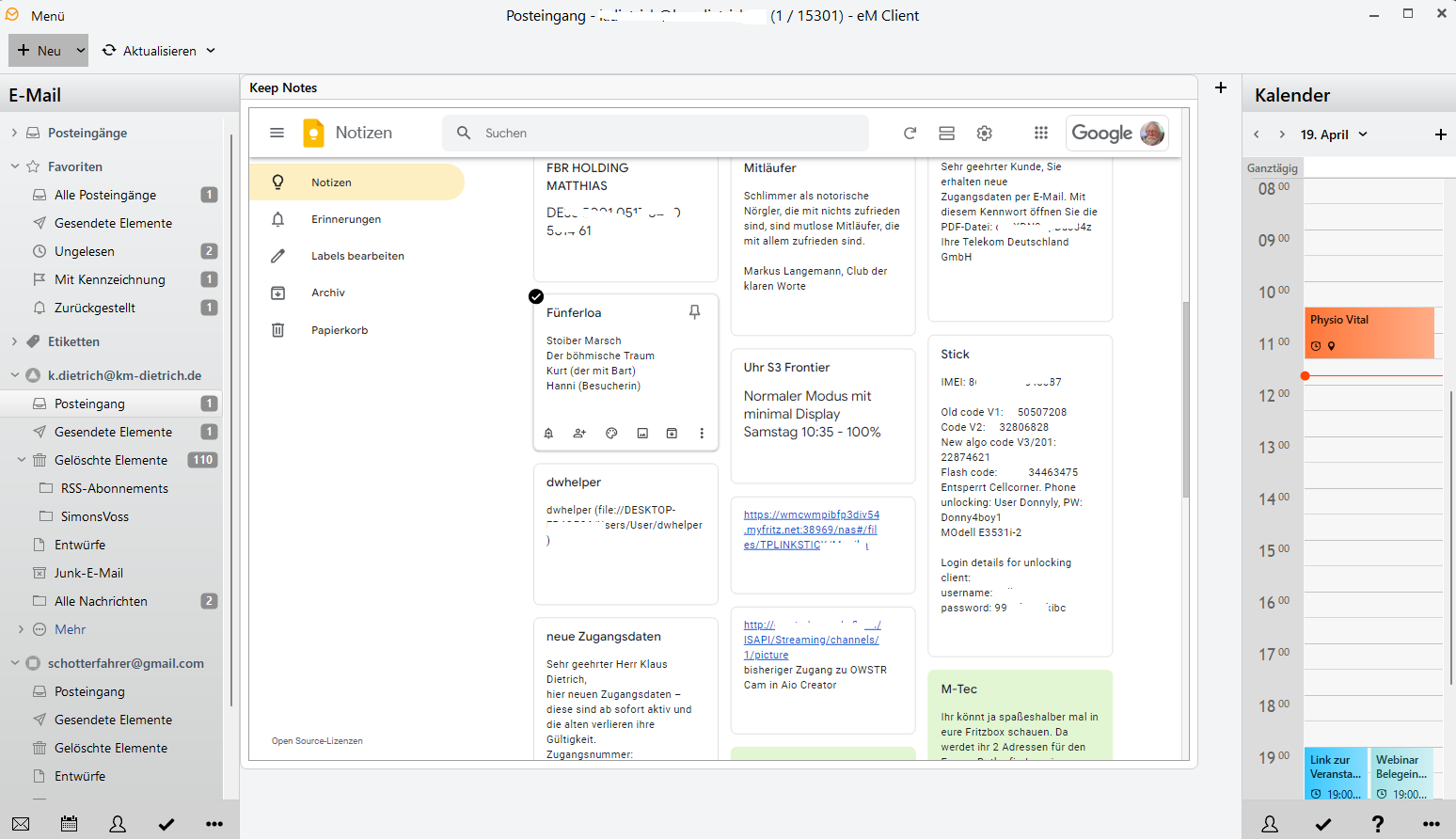Pin the Fünferloa note
The width and height of the screenshot is (1456, 839).
pos(694,312)
